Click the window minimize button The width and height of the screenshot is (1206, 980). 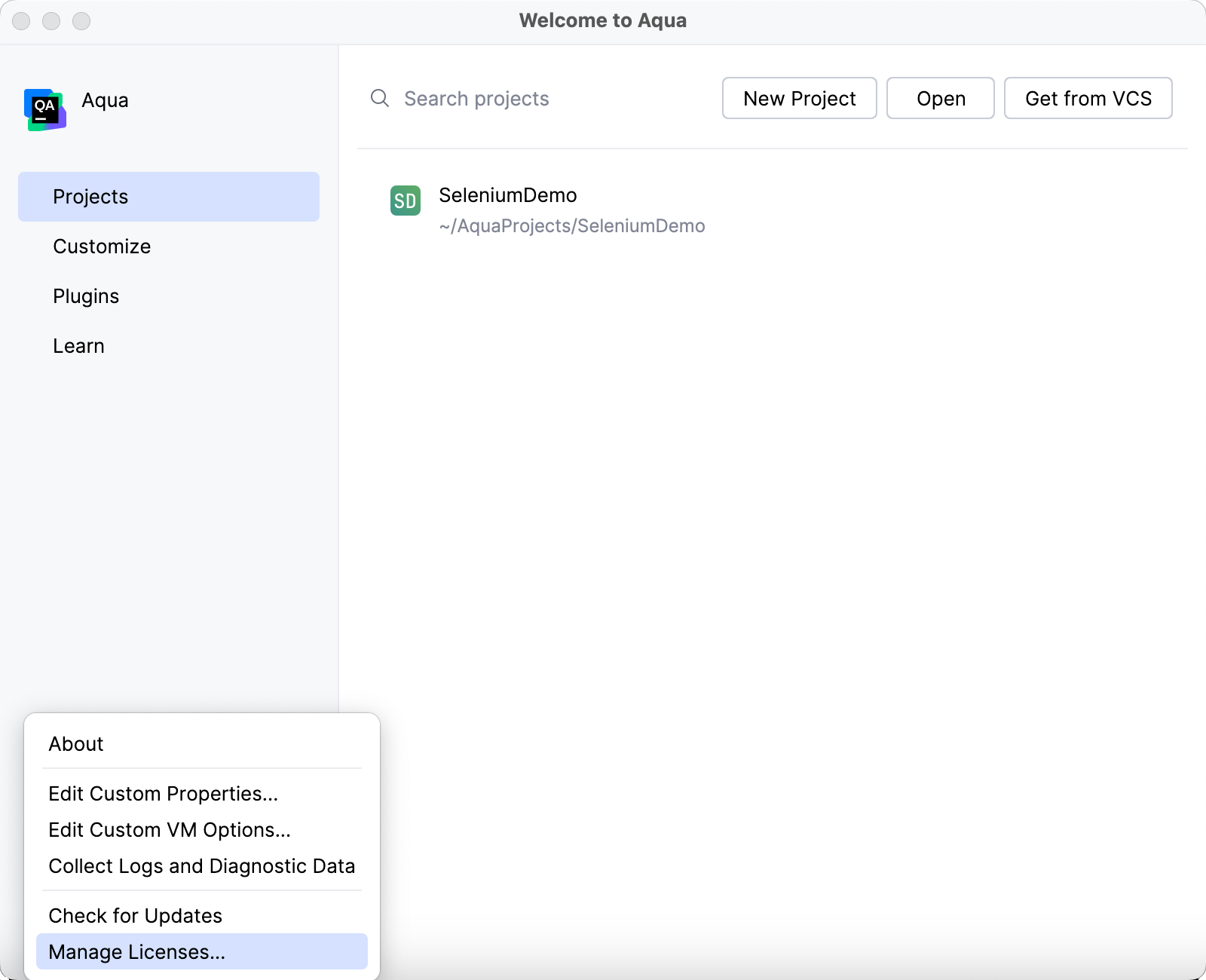(51, 21)
